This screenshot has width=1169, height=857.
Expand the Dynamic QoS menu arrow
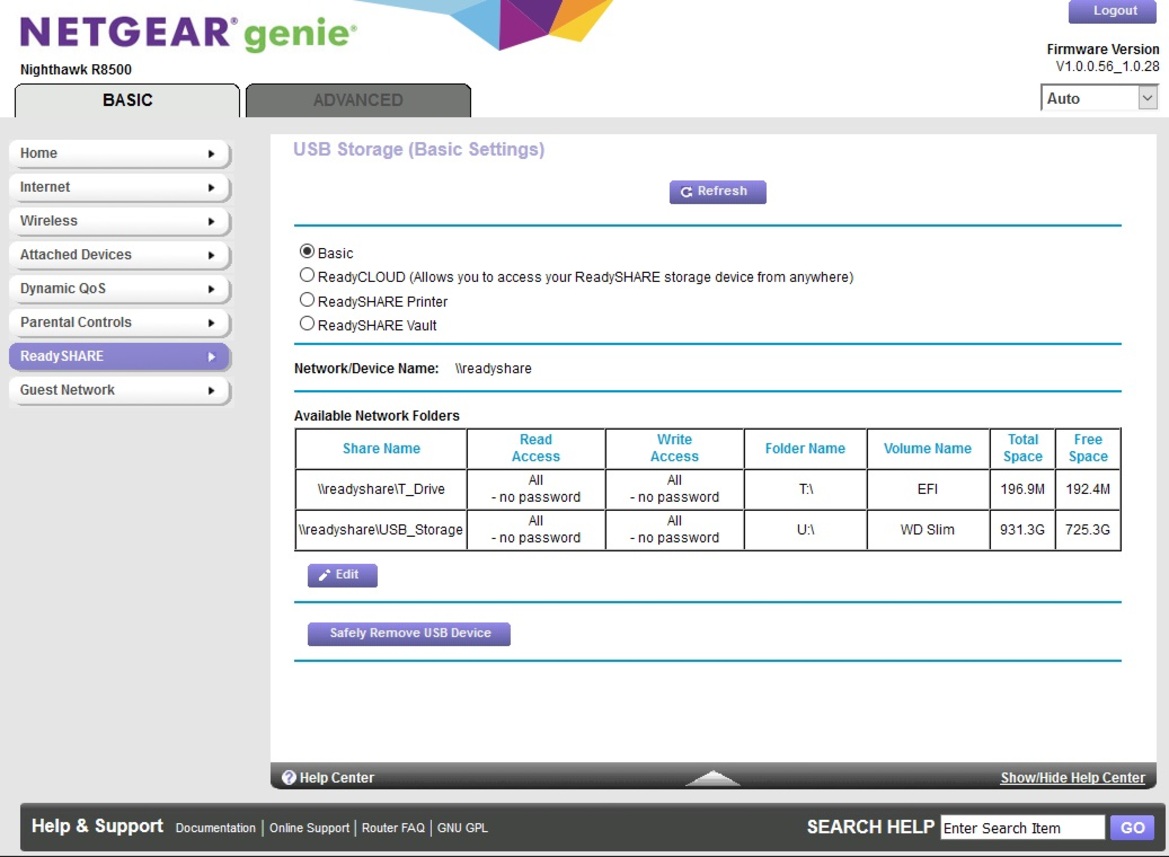click(x=212, y=289)
